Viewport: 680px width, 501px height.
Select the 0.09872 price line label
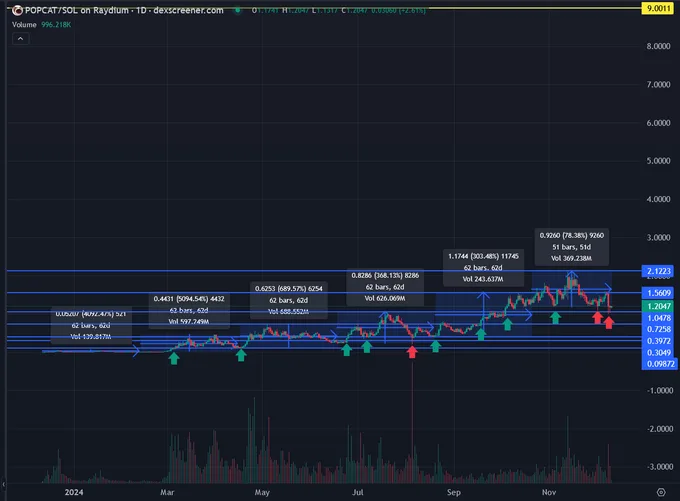tap(659, 364)
